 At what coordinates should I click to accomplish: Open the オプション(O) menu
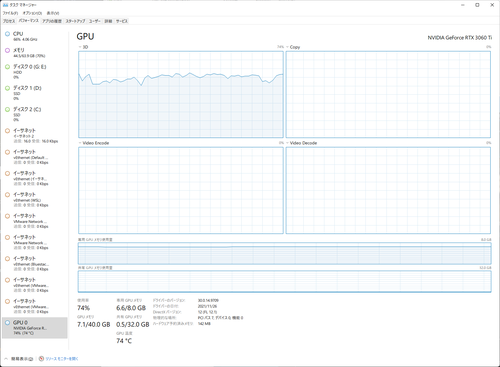(32, 13)
